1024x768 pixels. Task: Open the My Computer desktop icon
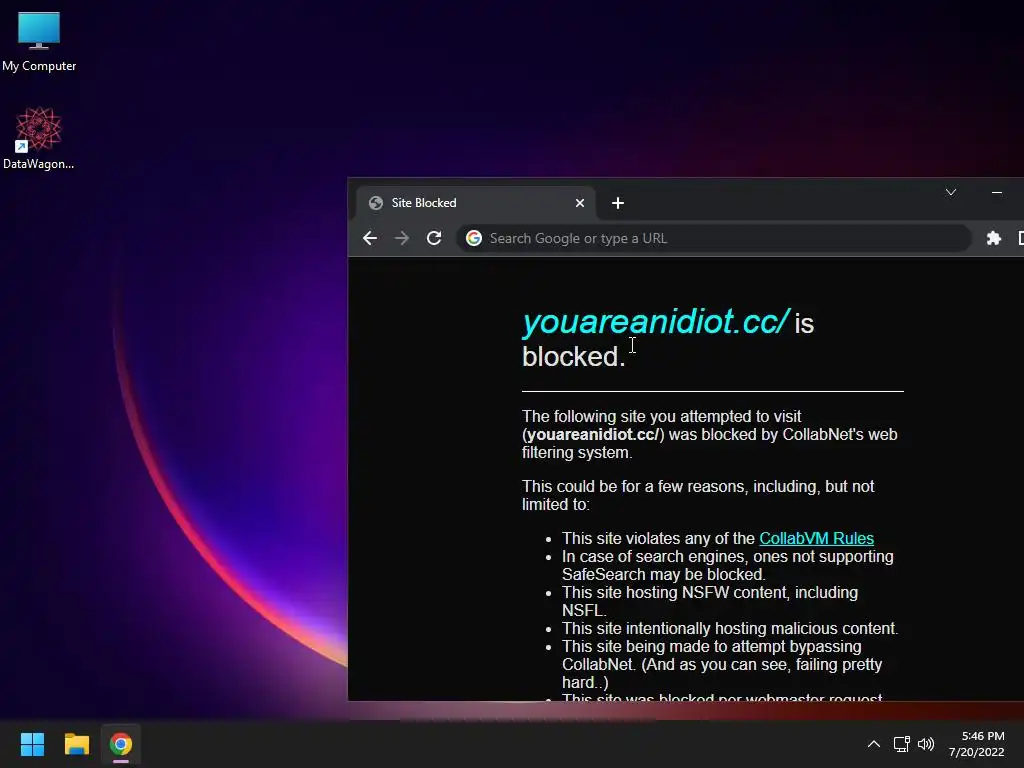click(x=39, y=42)
